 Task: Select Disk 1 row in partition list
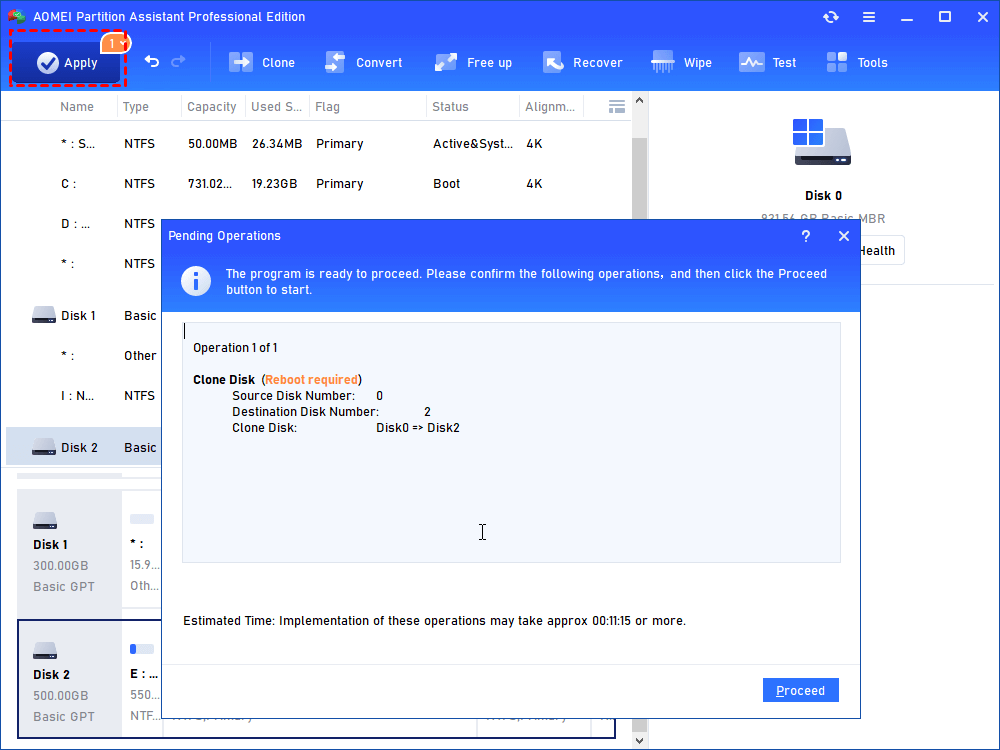coord(84,316)
